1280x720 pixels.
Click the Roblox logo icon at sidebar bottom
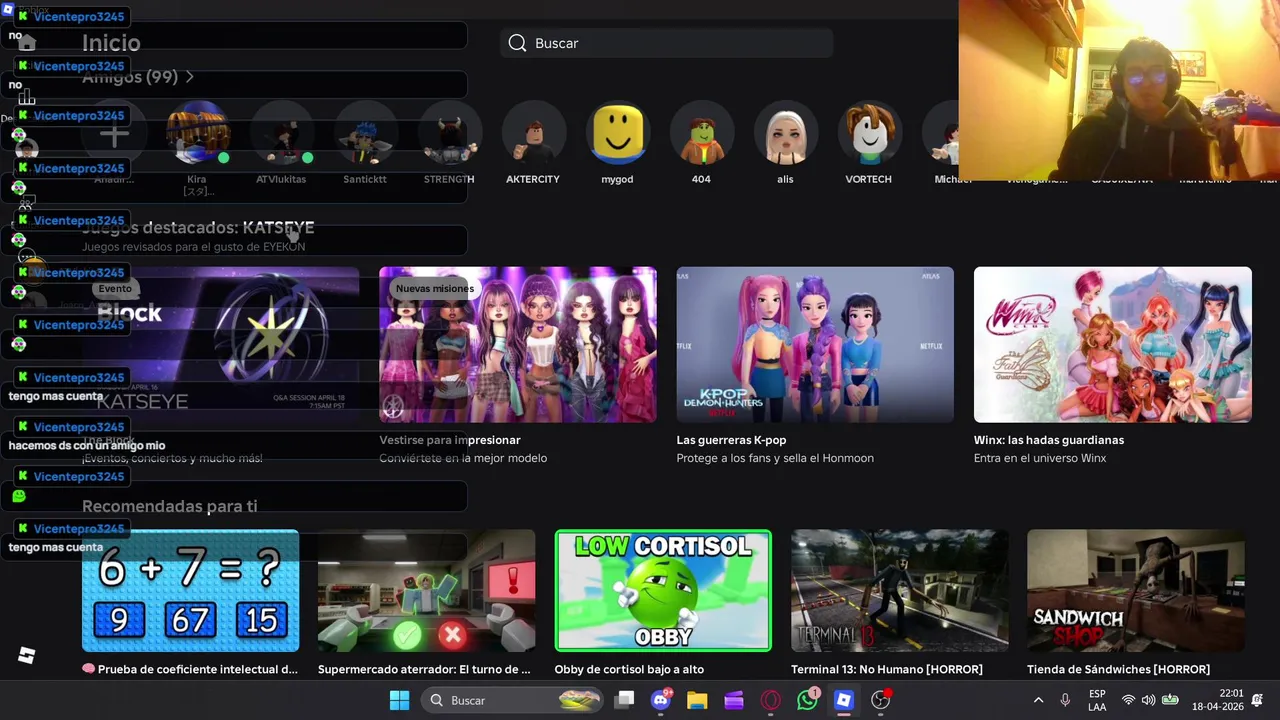(x=27, y=655)
